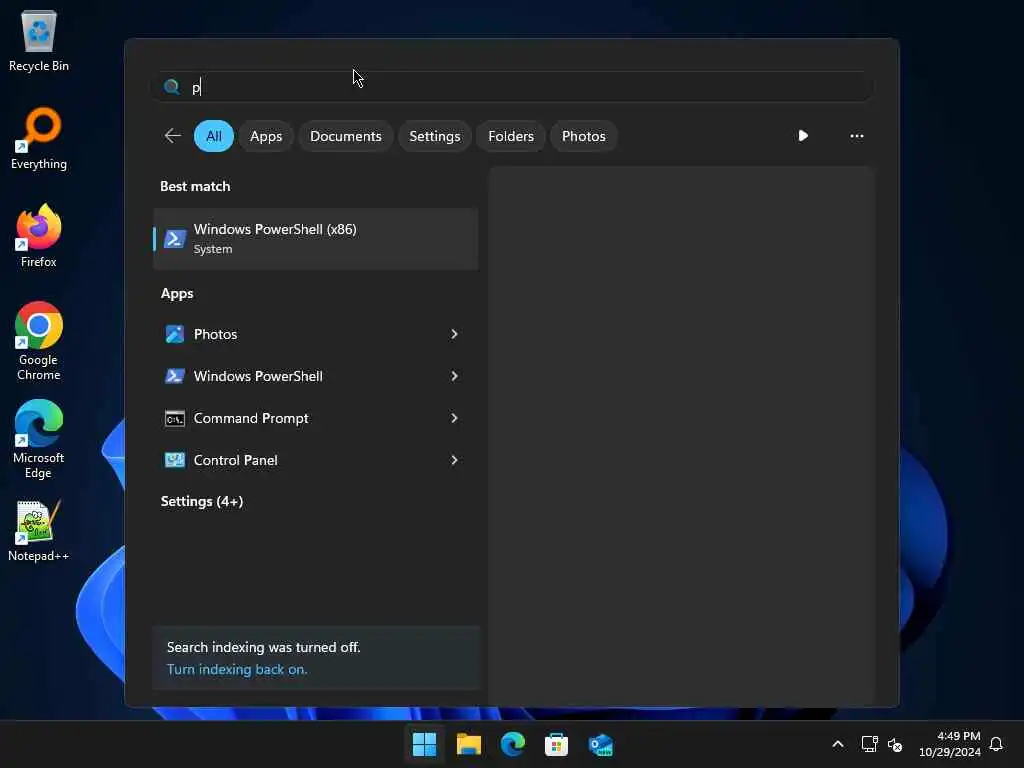Click the "Apps" section heading

pos(177,294)
